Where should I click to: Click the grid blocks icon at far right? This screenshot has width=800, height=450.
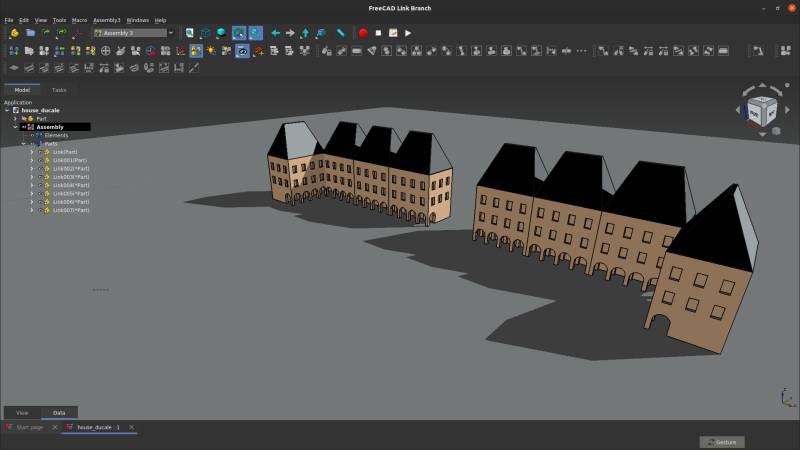(785, 51)
